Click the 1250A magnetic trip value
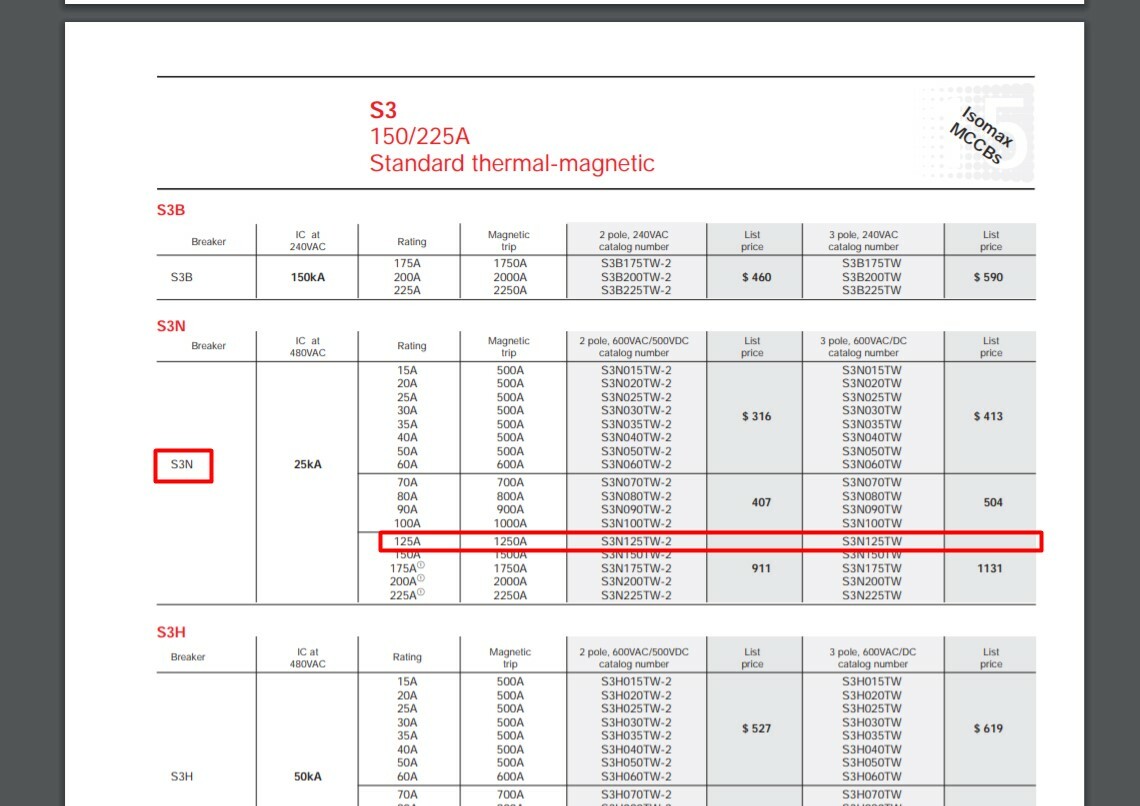 pos(510,541)
